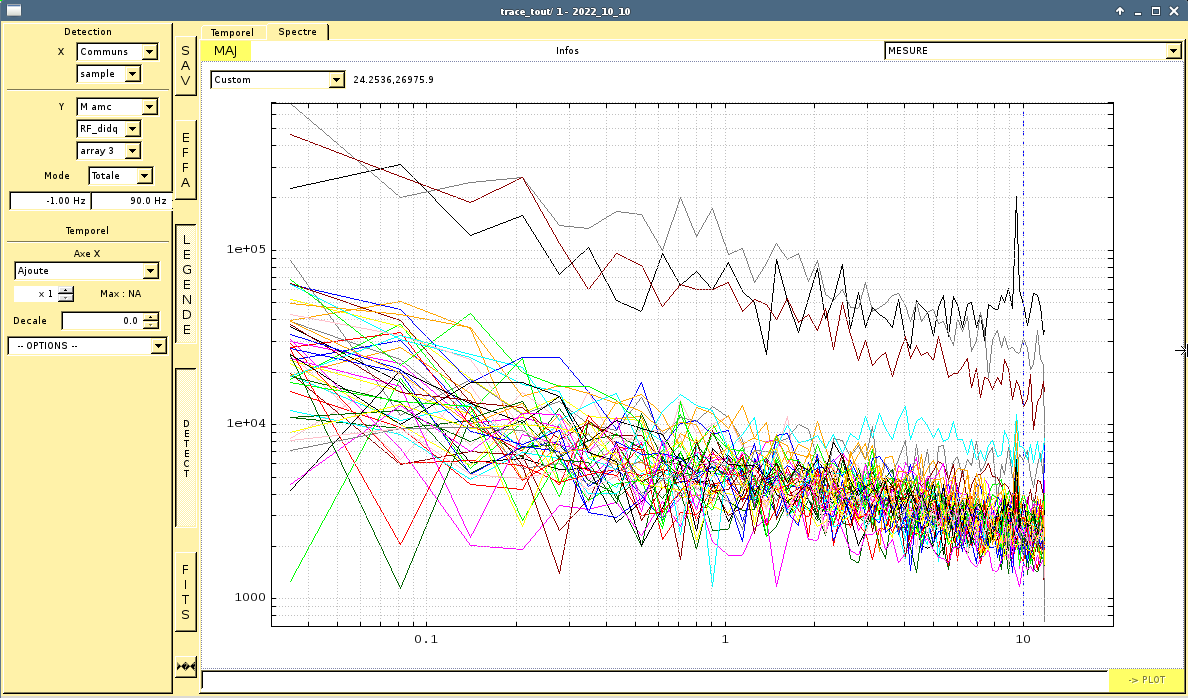Decrease the Decale value stepper
This screenshot has width=1188, height=698.
(151, 325)
